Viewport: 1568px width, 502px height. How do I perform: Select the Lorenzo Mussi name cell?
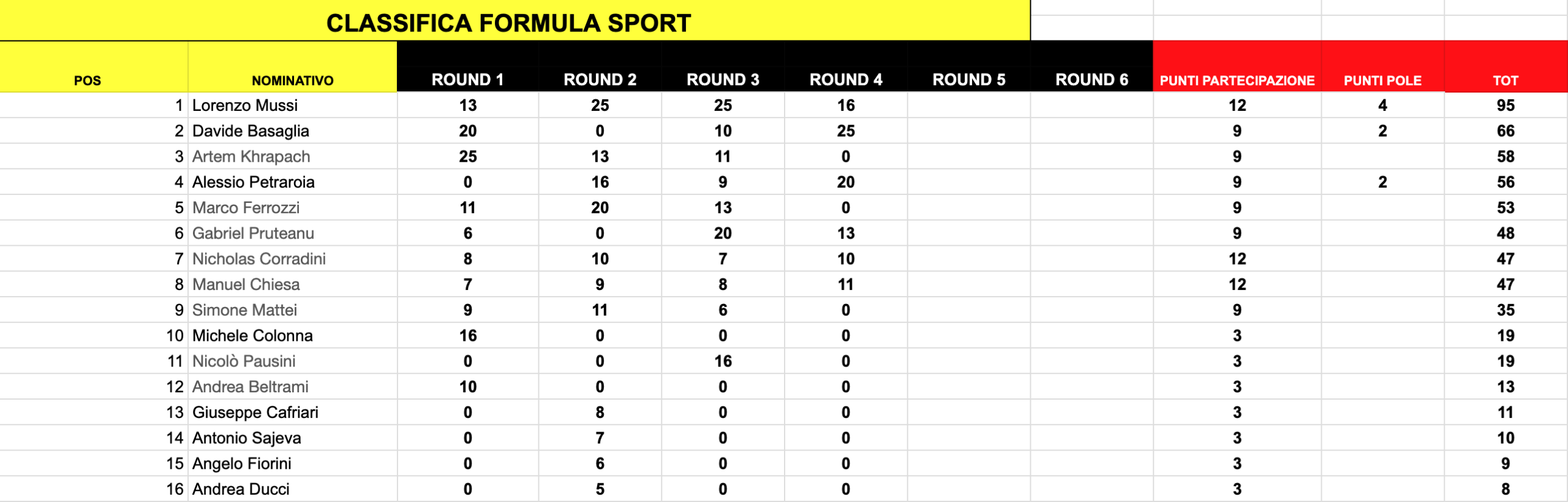(293, 105)
